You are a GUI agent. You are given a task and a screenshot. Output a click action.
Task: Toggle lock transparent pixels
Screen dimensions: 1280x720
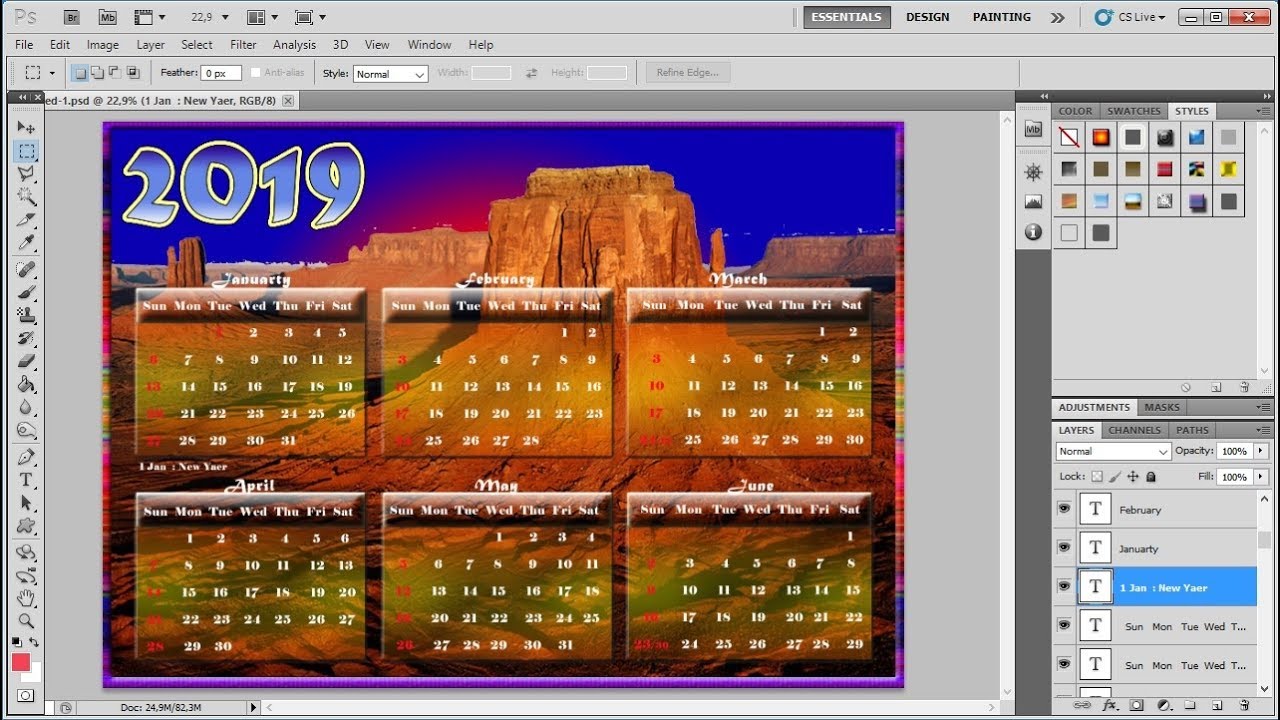[1097, 477]
